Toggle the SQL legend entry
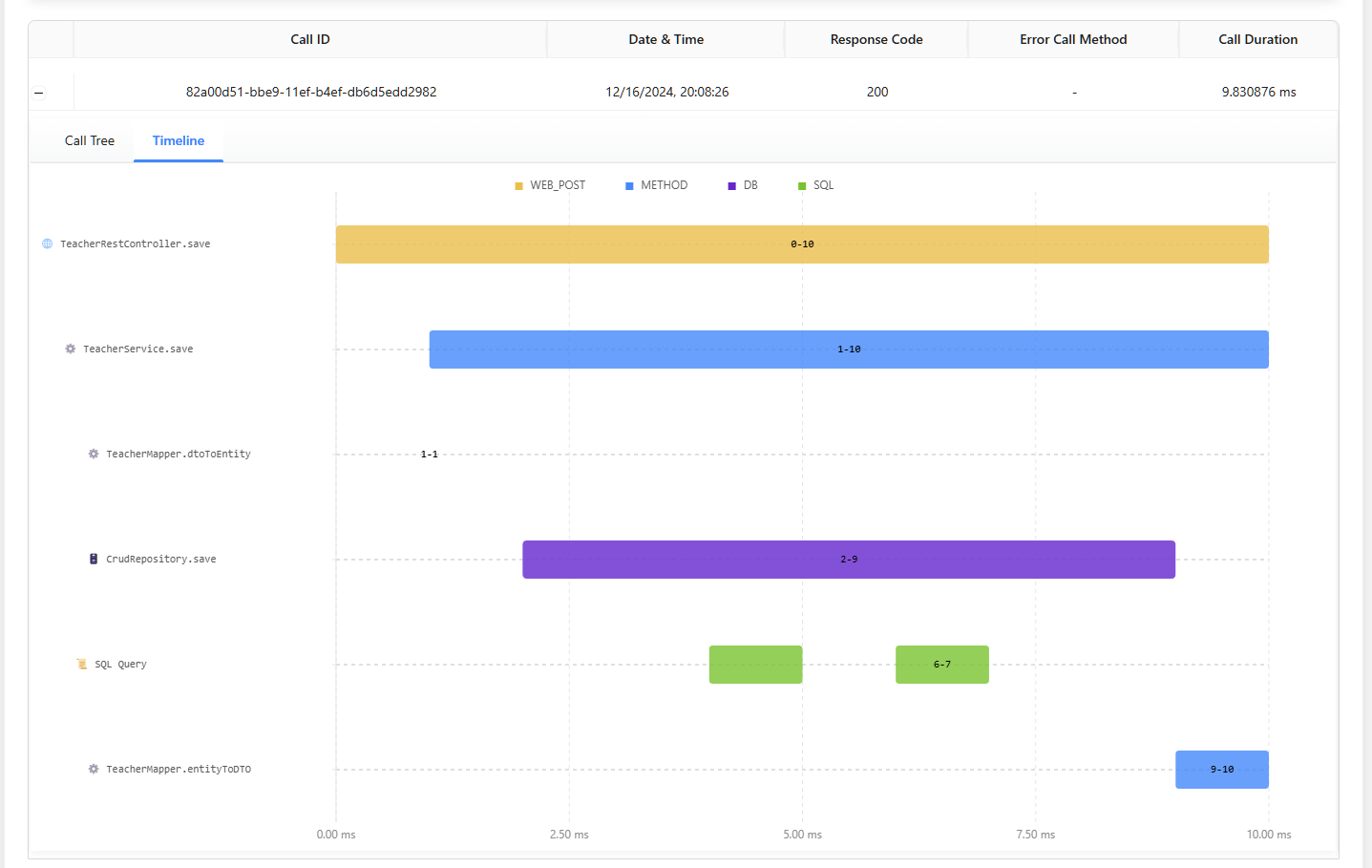1372x868 pixels. pyautogui.click(x=816, y=185)
